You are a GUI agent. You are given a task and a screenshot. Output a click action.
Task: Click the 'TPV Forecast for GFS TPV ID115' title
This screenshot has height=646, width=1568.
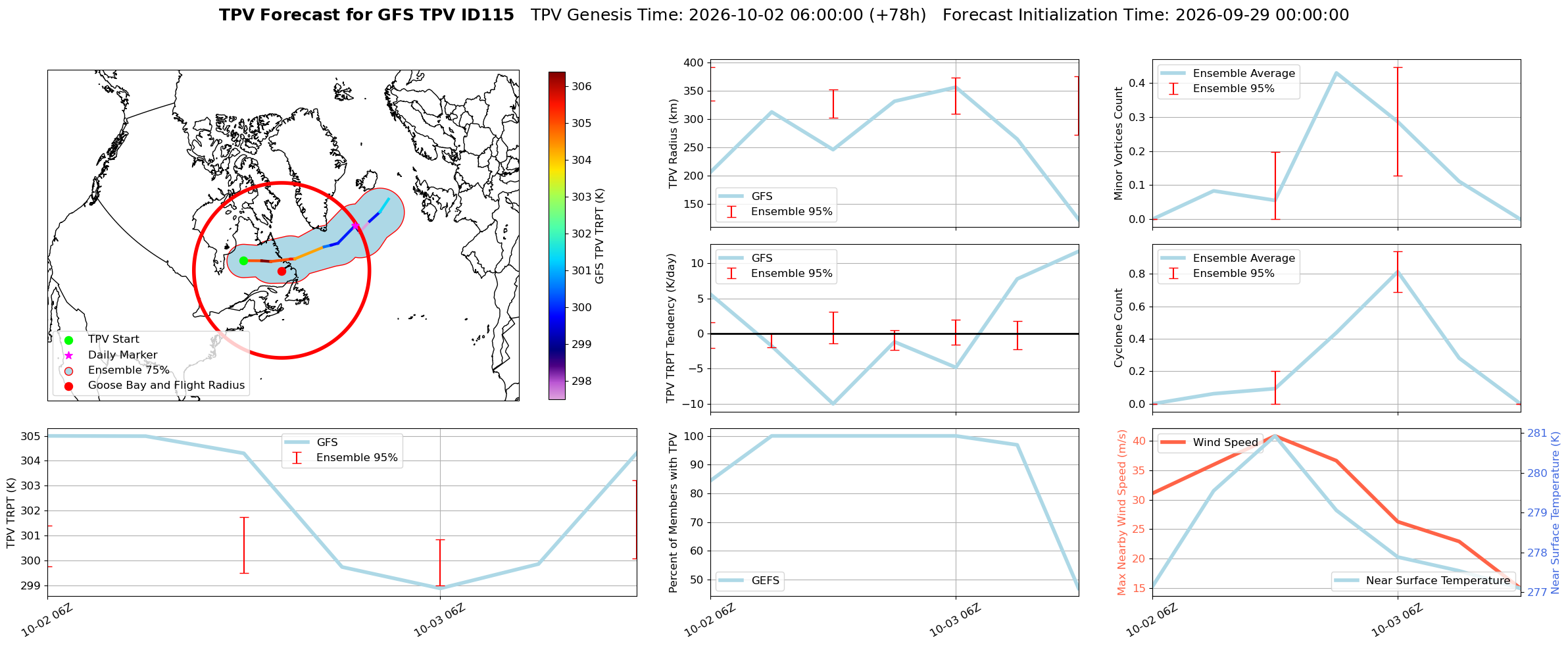(366, 15)
